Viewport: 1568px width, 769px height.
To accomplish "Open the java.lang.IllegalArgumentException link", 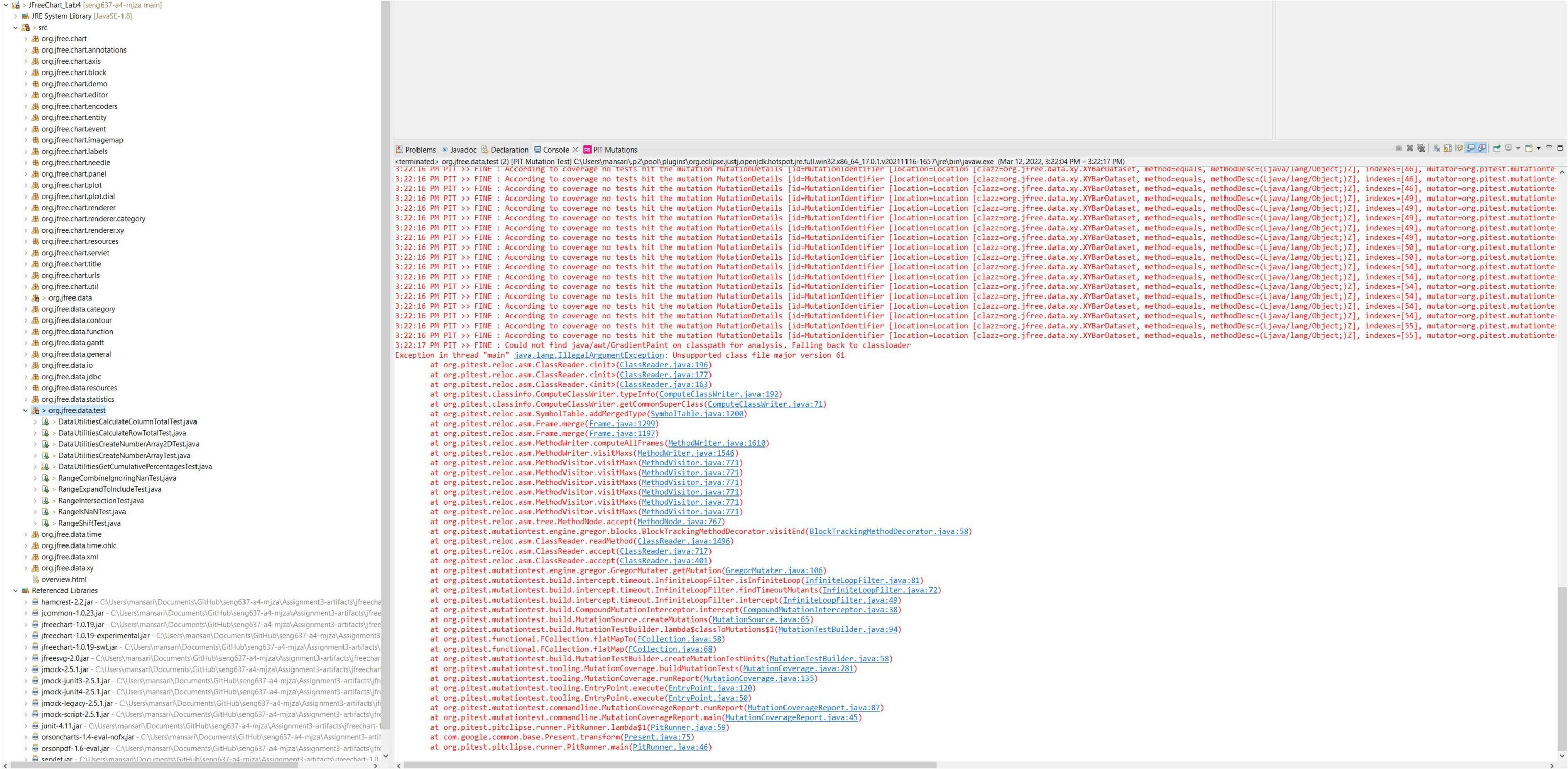I will pos(588,355).
